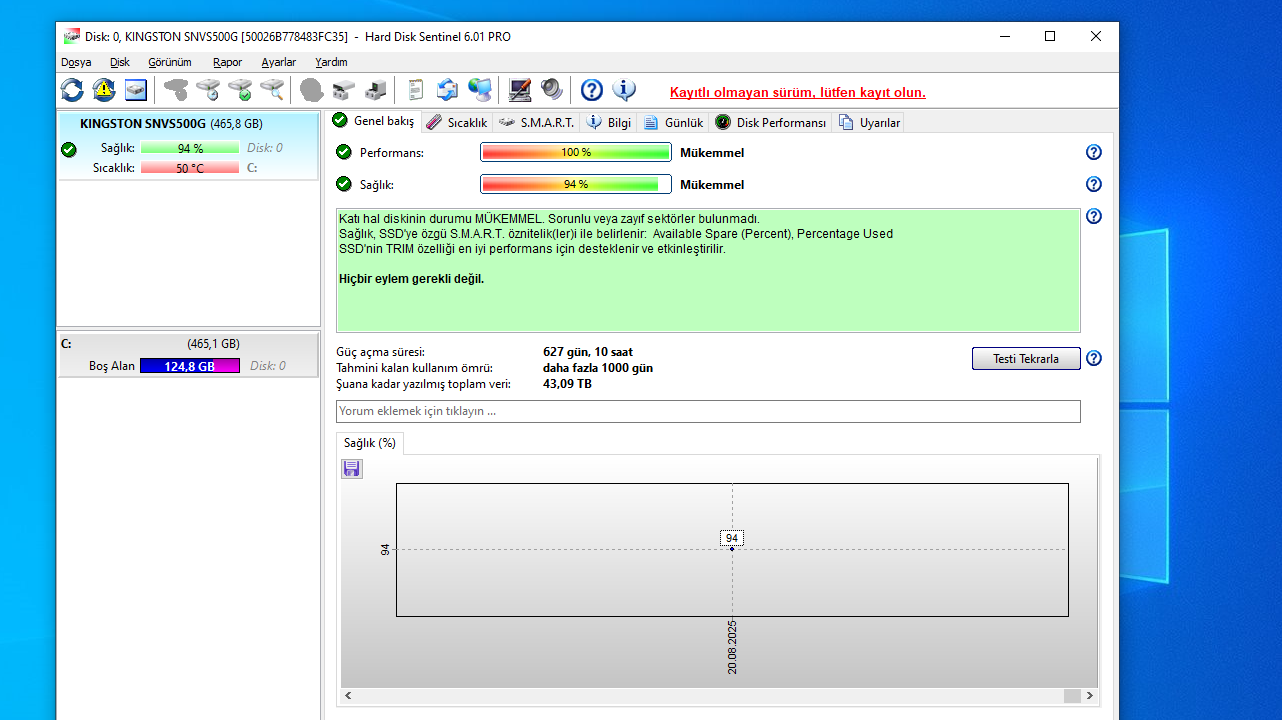Click the green check icon in the Kingston disk panel
The height and width of the screenshot is (720, 1282).
[68, 150]
